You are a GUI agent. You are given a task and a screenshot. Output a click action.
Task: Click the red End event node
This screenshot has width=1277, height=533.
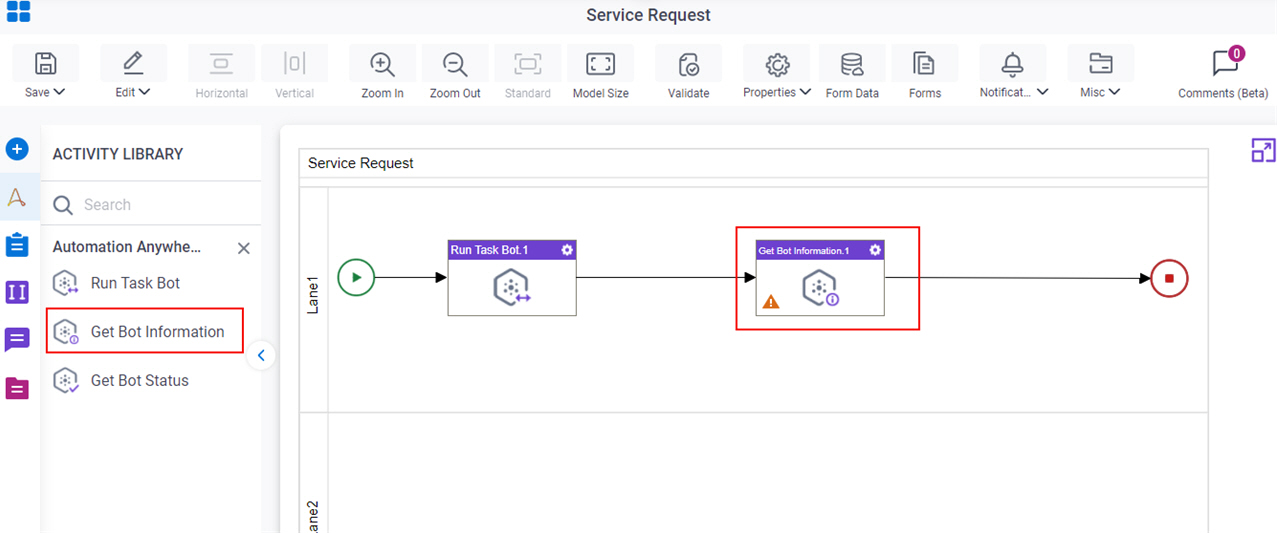1169,278
